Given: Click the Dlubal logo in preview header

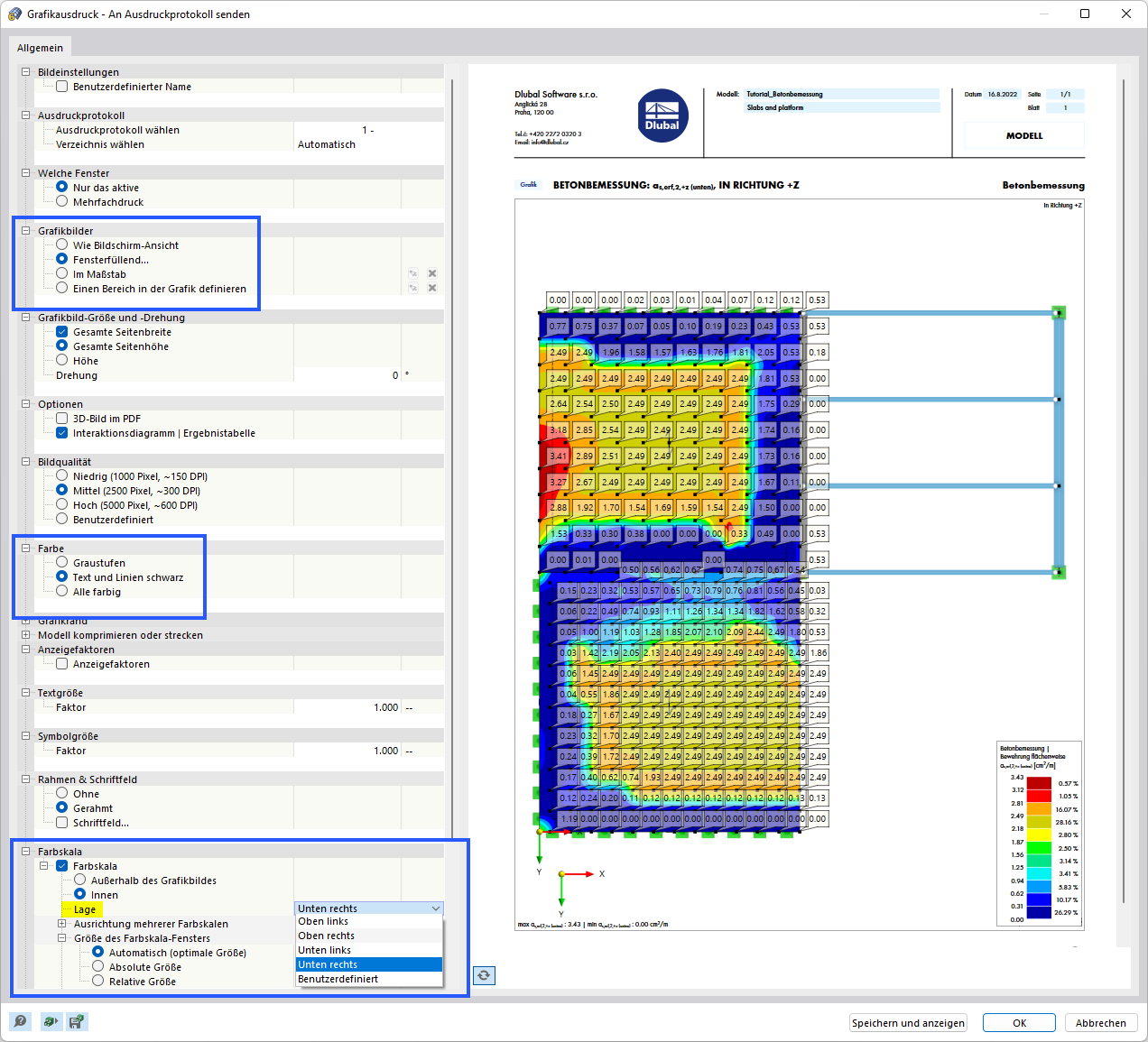Looking at the screenshot, I should [x=662, y=115].
